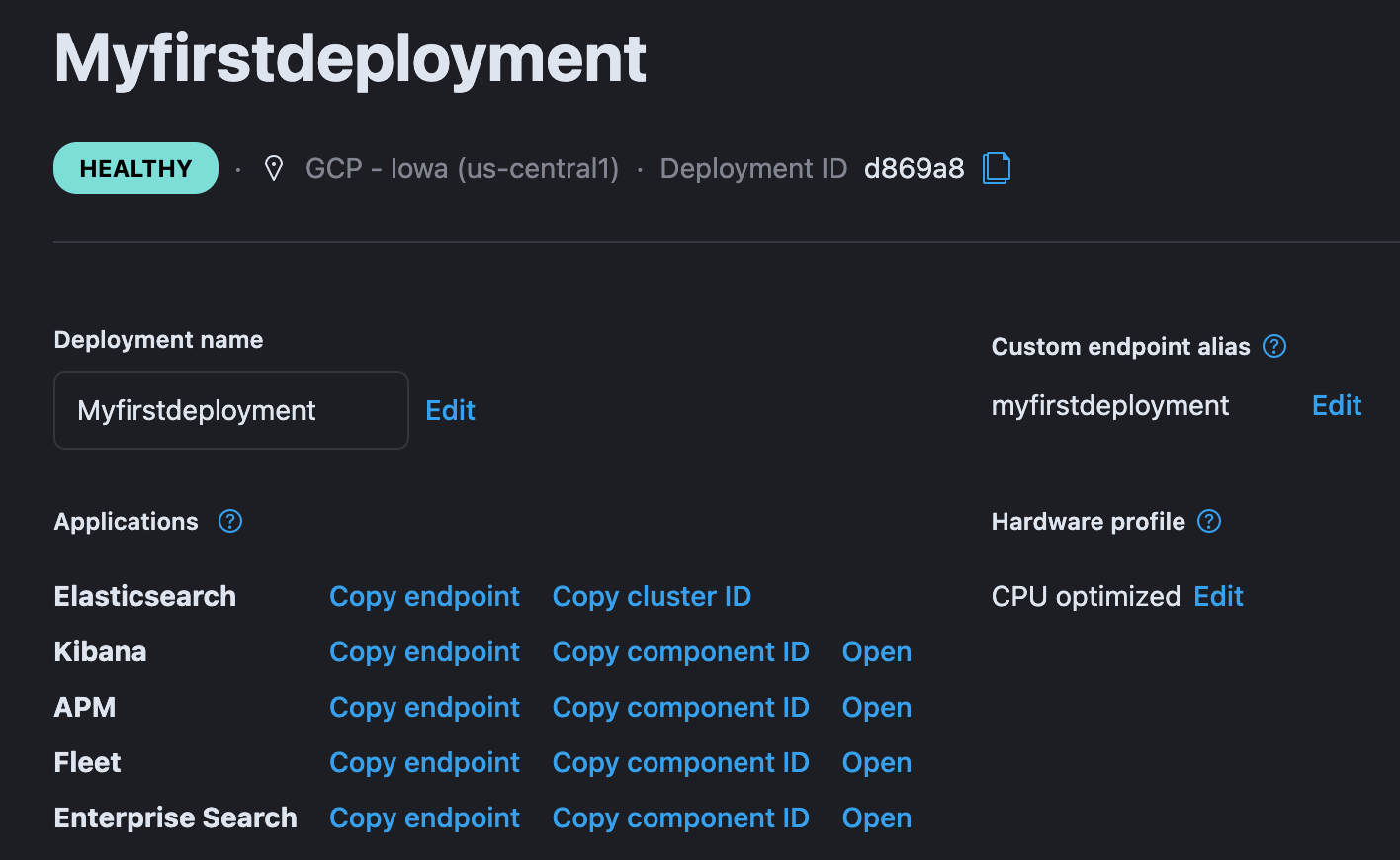Image resolution: width=1400 pixels, height=860 pixels.
Task: Select the deployment ID text d869a8
Action: pyautogui.click(x=914, y=168)
